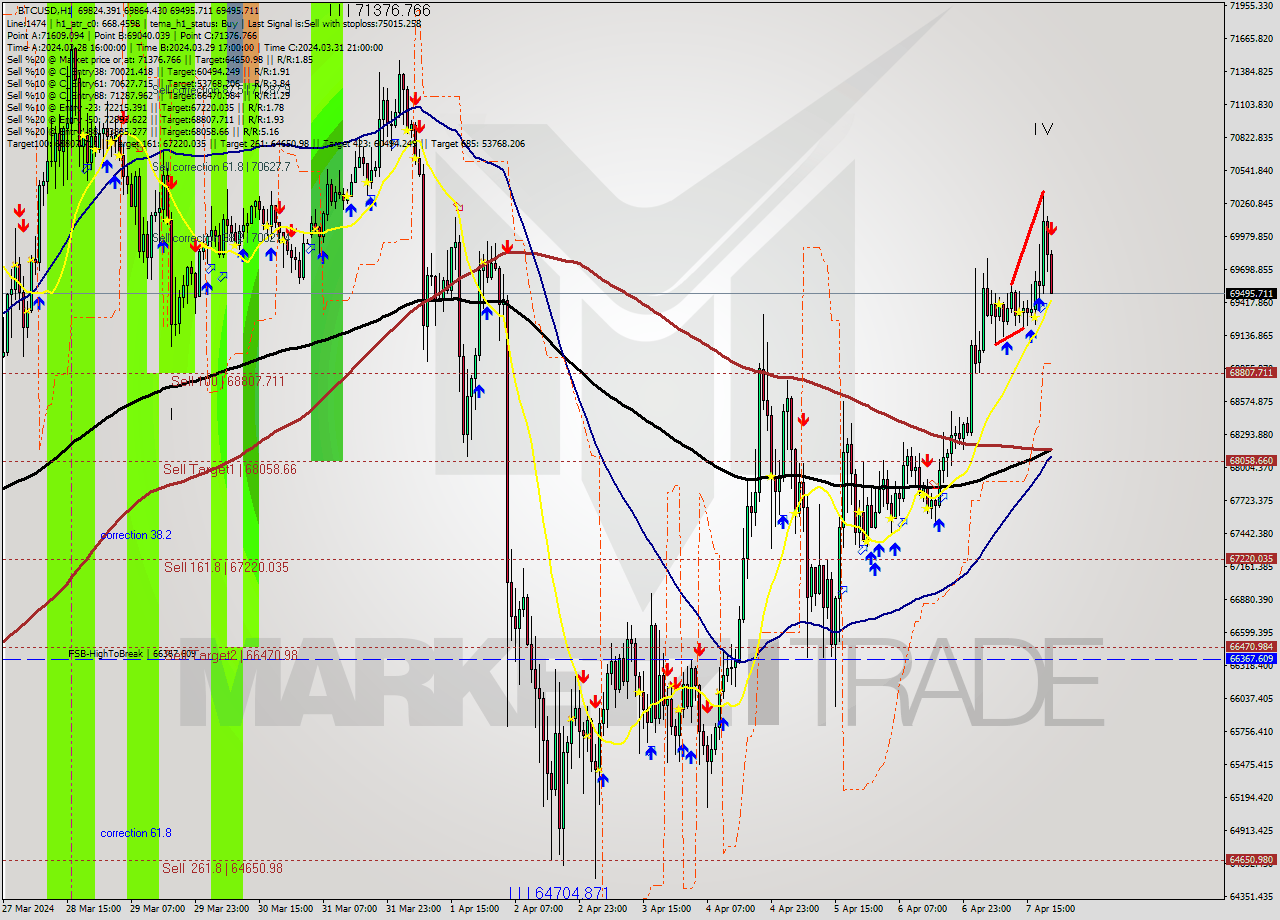Click the 64351.435 bottom axis value
The image size is (1280, 920).
(1250, 896)
